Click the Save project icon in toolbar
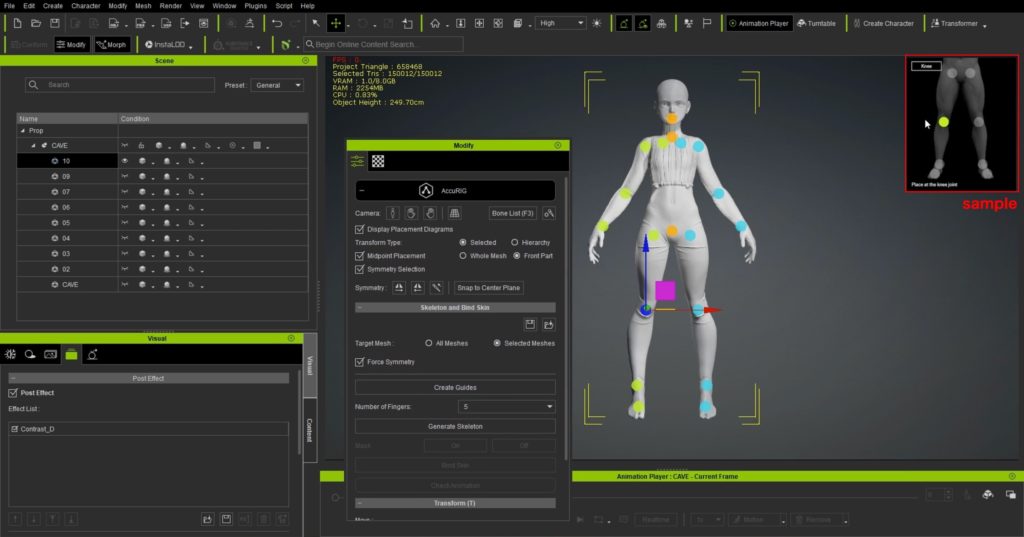1024x537 pixels. click(x=55, y=23)
